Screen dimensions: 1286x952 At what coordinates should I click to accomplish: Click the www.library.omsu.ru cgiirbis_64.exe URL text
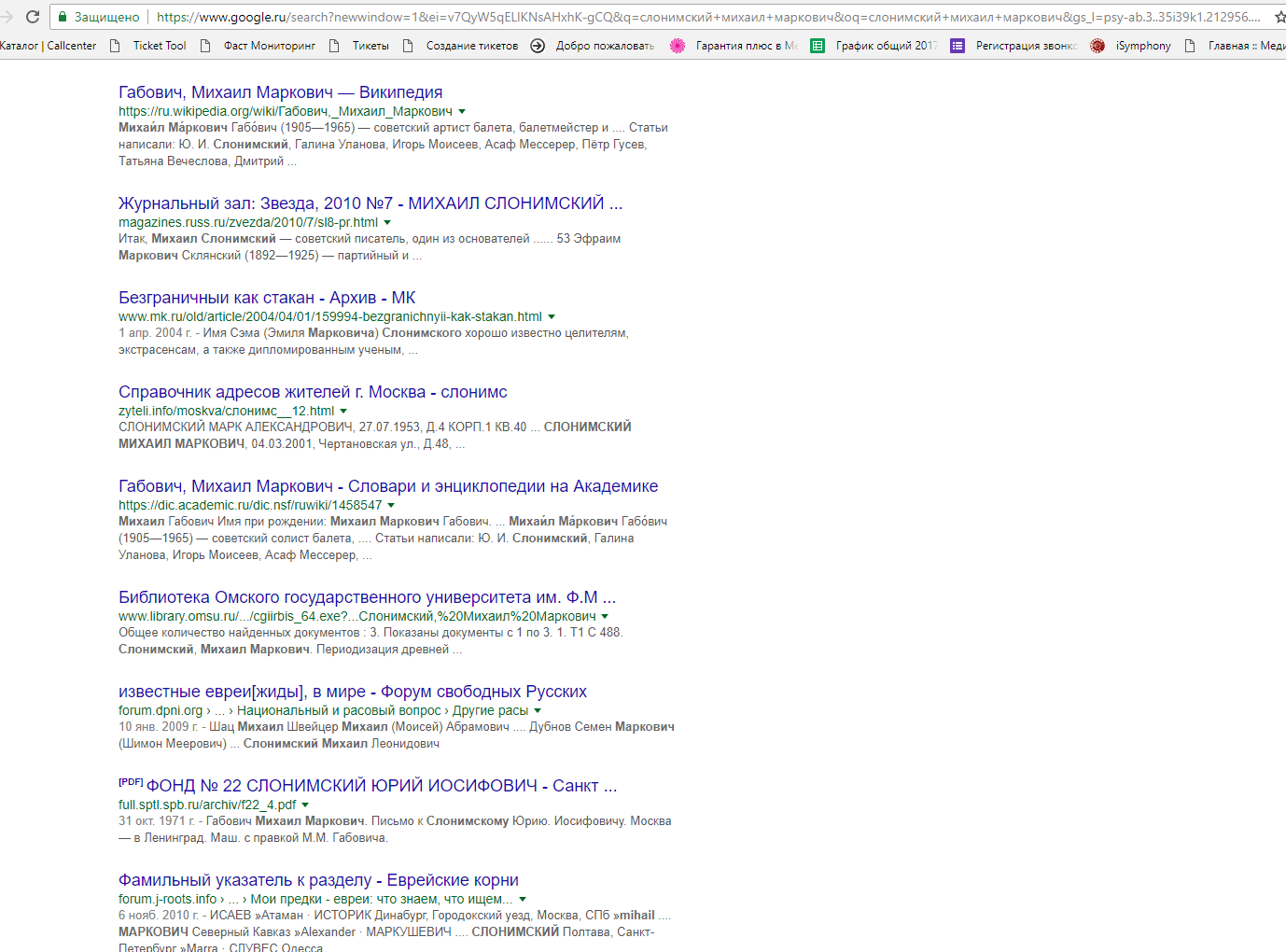357,616
